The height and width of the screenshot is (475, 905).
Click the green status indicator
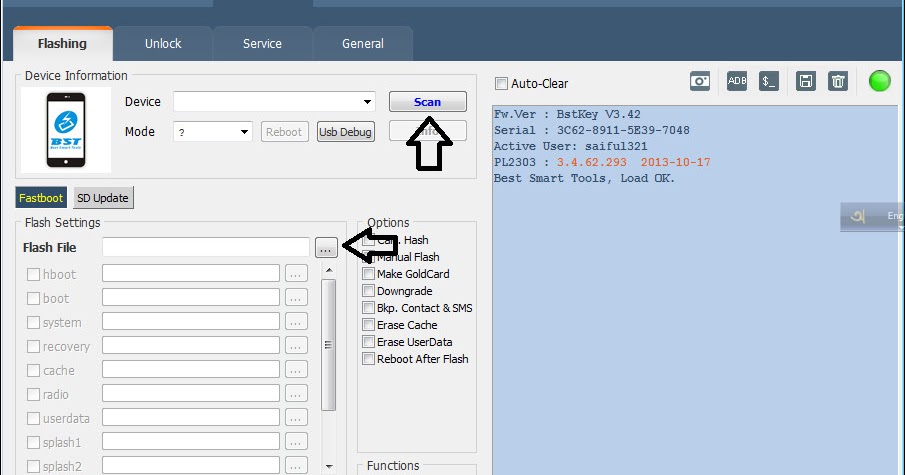pyautogui.click(x=880, y=81)
